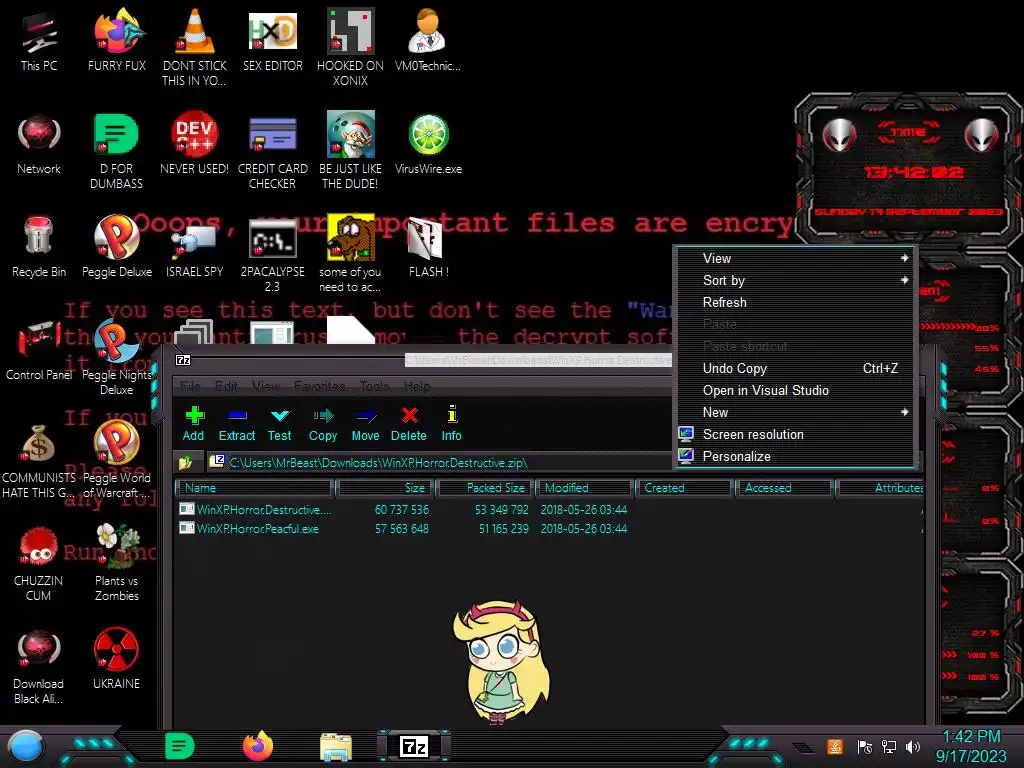Screen dimensions: 1024x768
Task: Sort by the Packed Size column header
Action: (x=487, y=488)
